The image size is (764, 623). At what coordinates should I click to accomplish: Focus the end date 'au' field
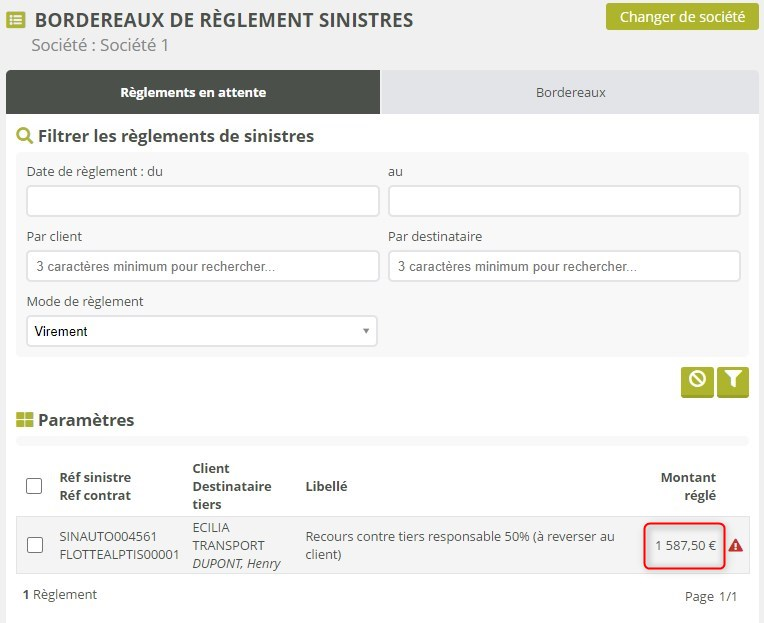[x=564, y=201]
